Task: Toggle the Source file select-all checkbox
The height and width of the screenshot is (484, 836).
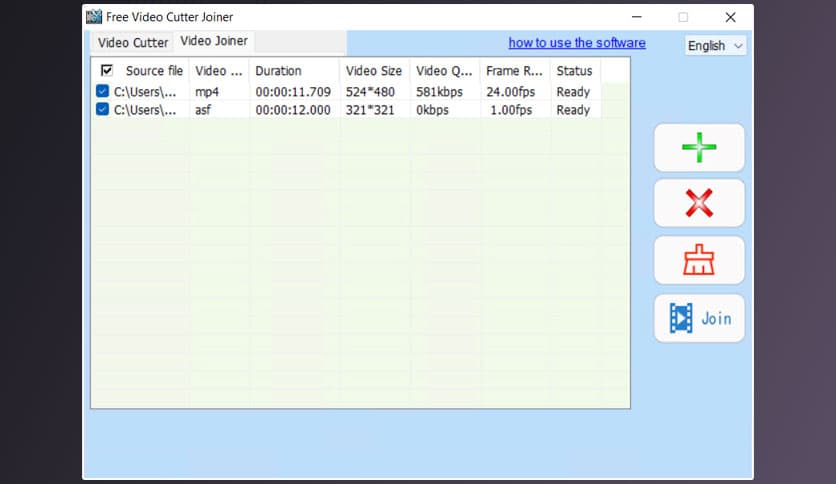Action: (x=107, y=71)
